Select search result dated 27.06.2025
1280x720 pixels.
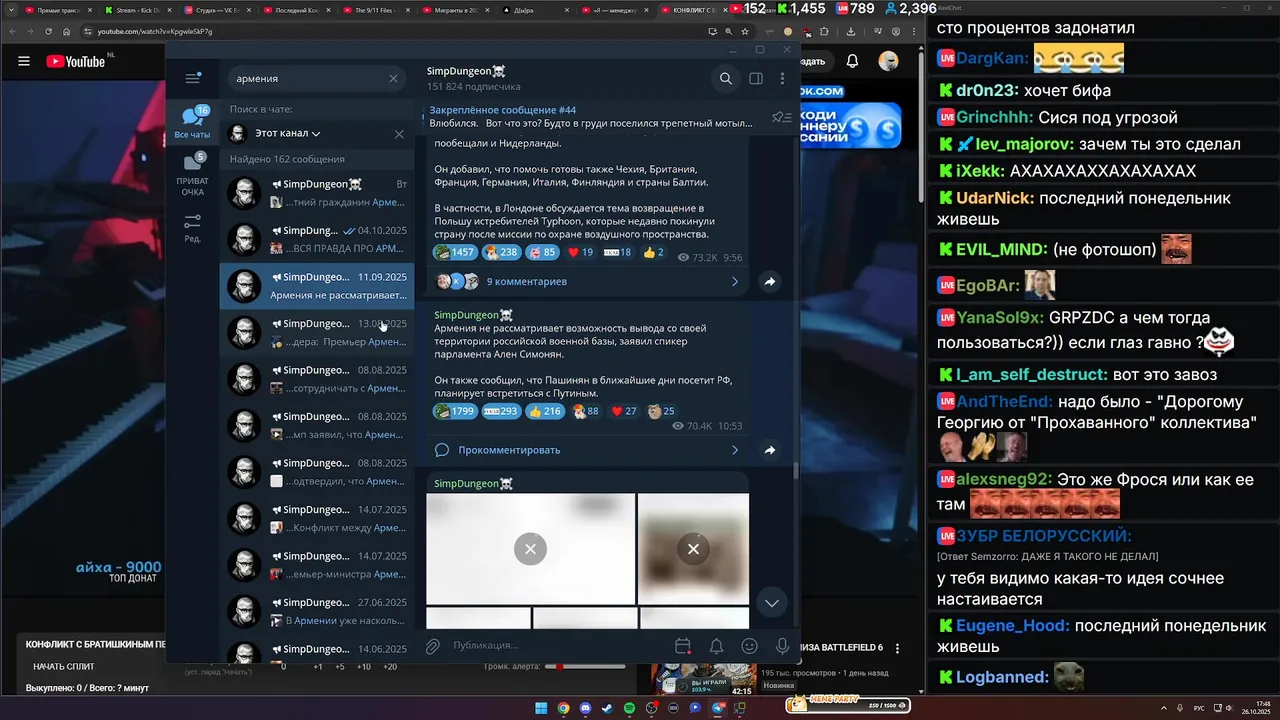point(317,611)
